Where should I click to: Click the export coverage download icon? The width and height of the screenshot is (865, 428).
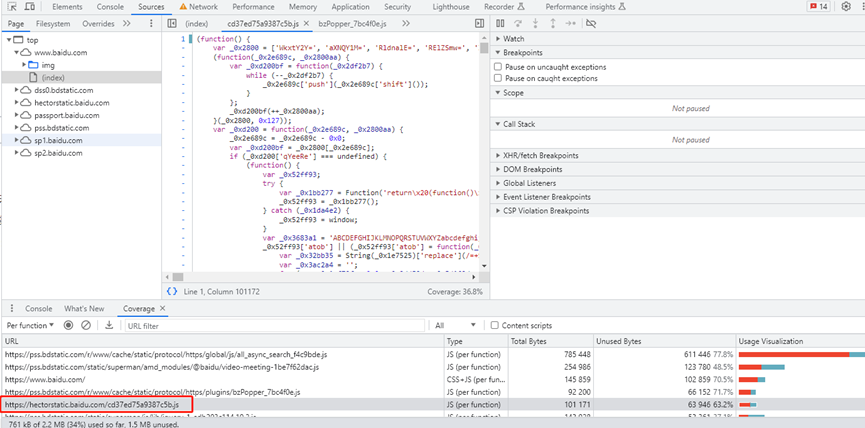[107, 325]
